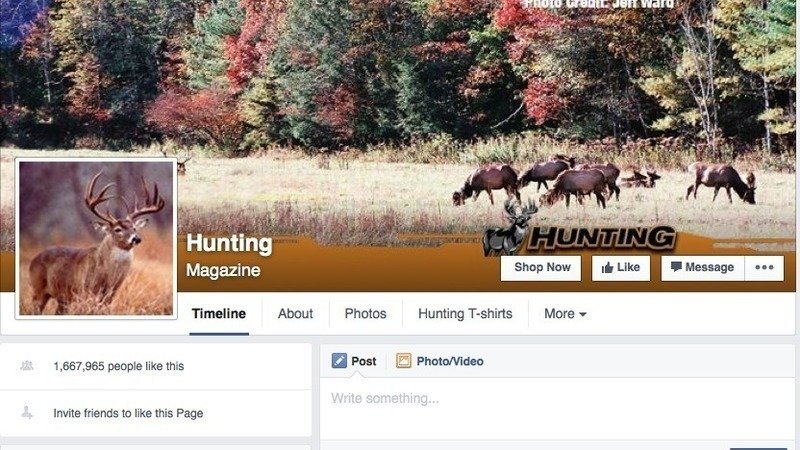The width and height of the screenshot is (800, 450).
Task: Click the thumbs-up icon on the Like button
Action: point(607,268)
